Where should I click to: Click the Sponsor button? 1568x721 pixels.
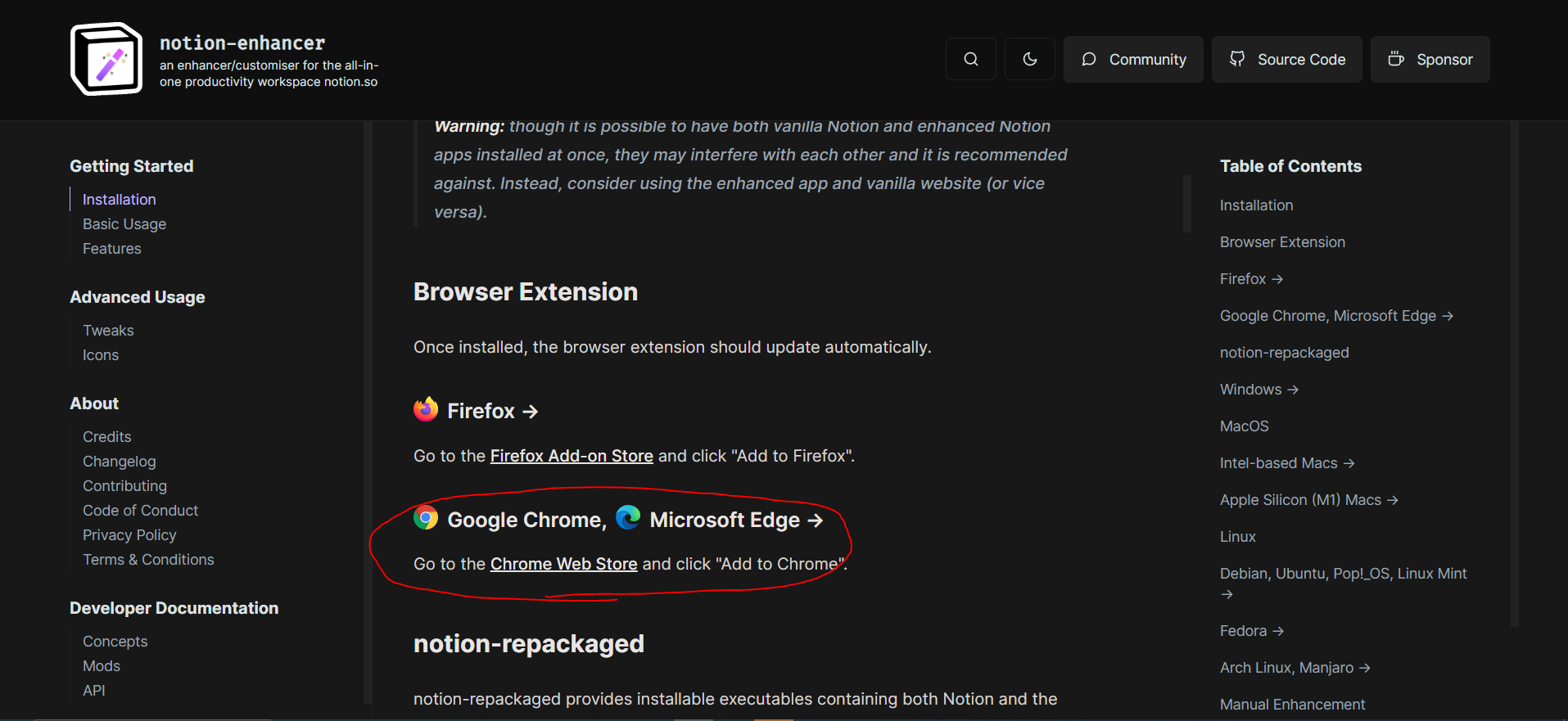(x=1430, y=59)
